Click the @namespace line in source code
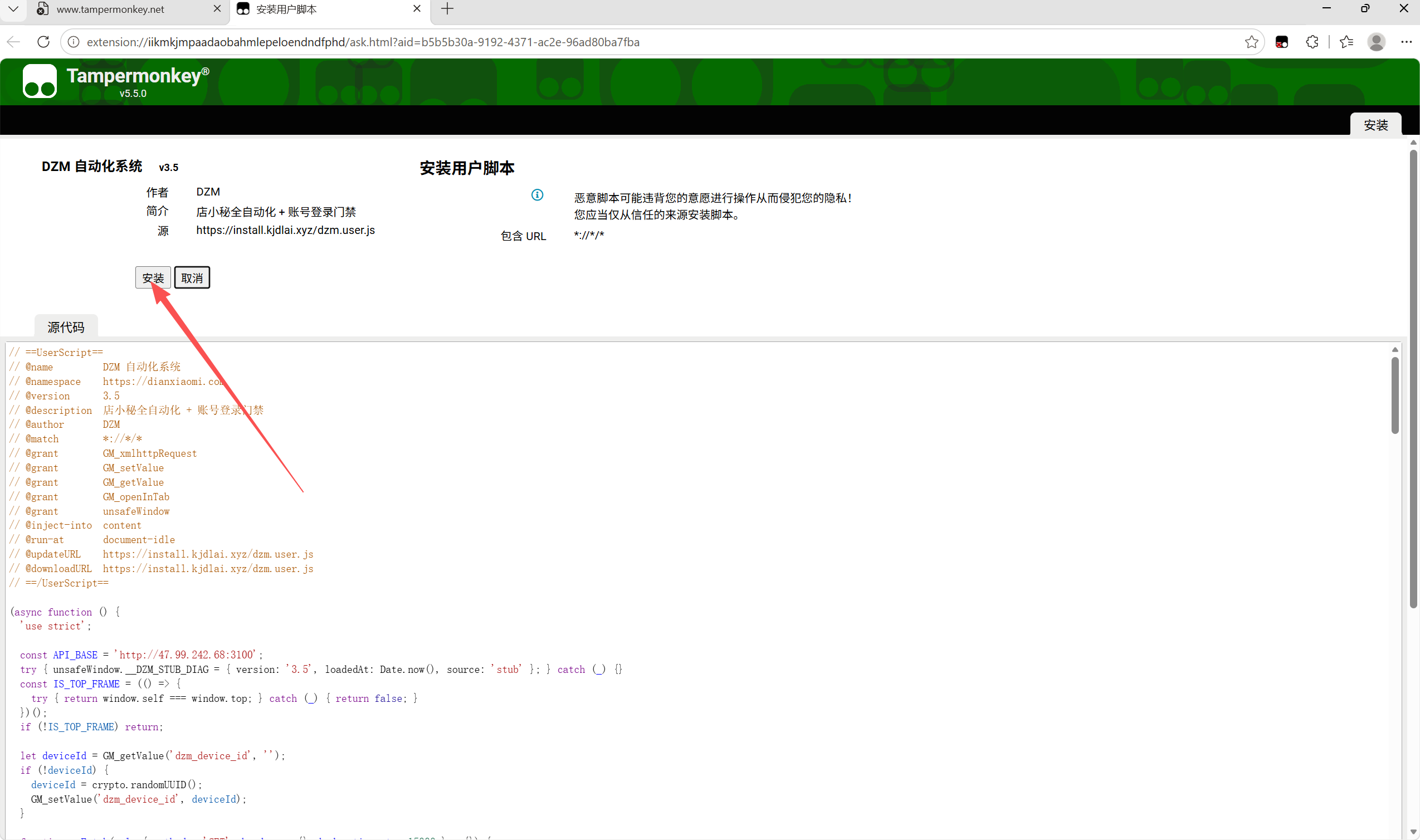Viewport: 1420px width, 840px height. tap(117, 381)
